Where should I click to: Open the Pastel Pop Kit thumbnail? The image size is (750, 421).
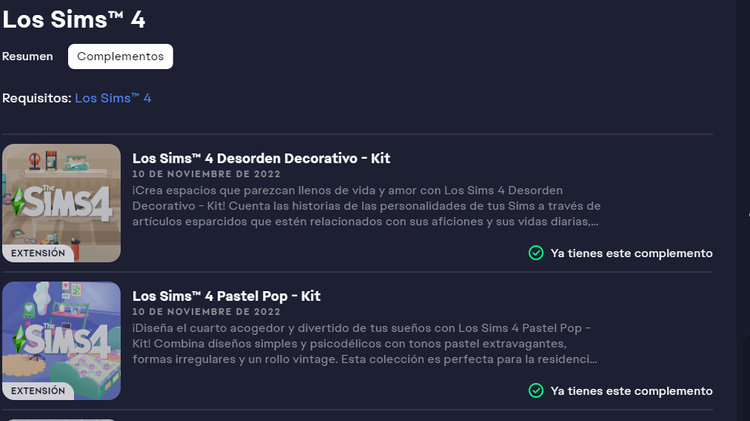tap(61, 341)
